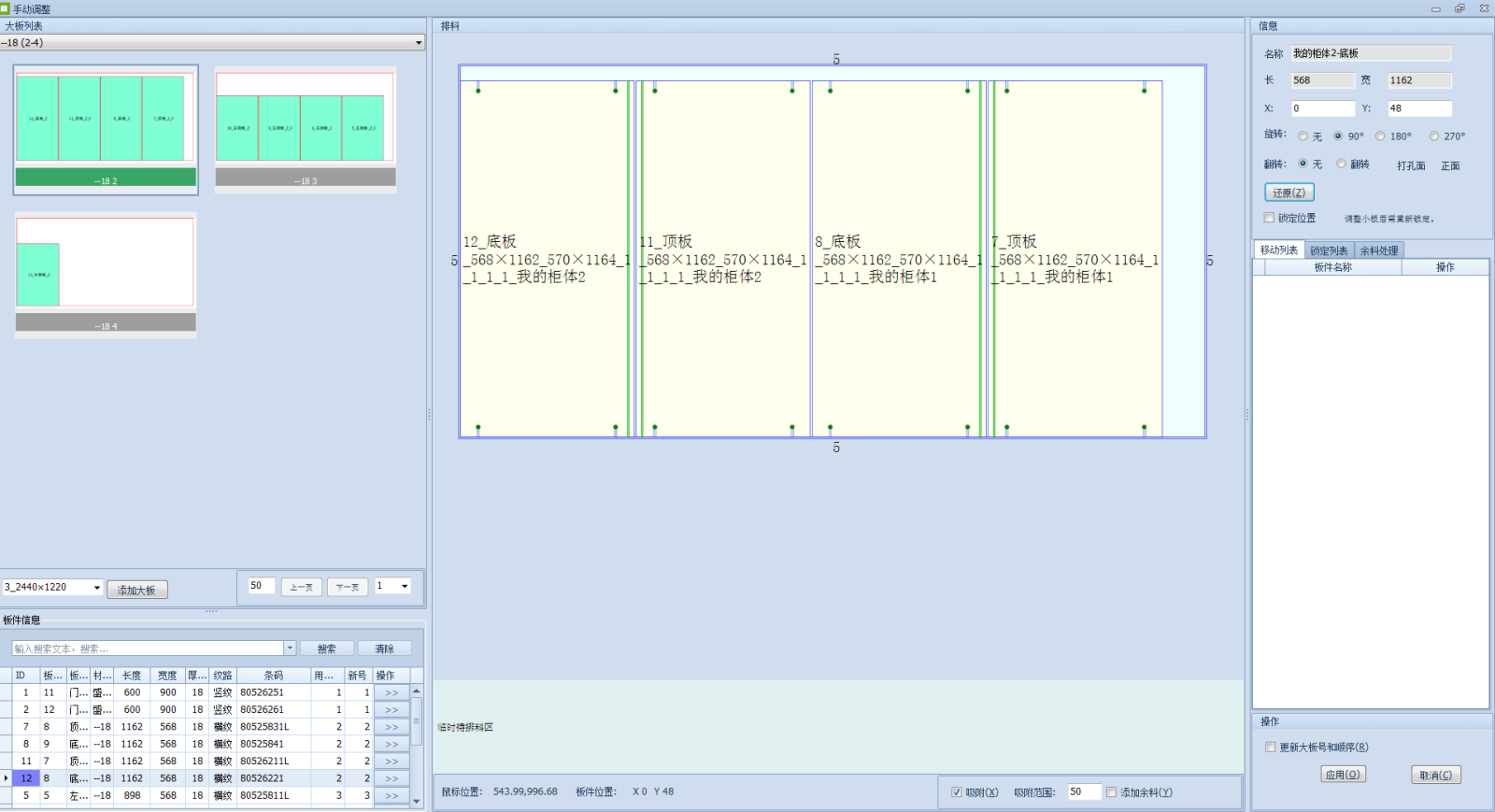This screenshot has width=1495, height=812.
Task: Open the page number dropdown showing 1
Action: click(x=405, y=586)
